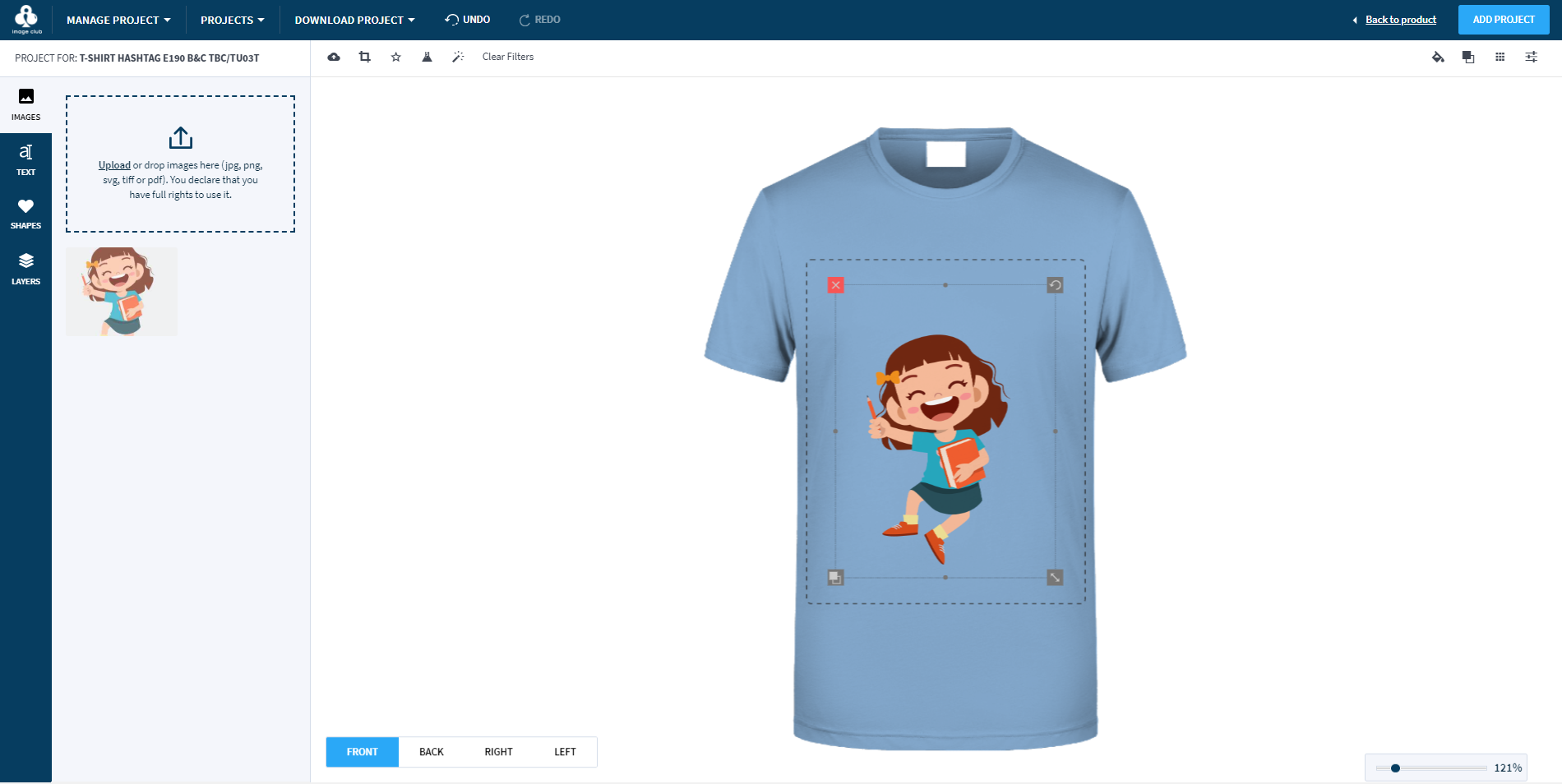The width and height of the screenshot is (1562, 784).
Task: Open the Download Project dropdown
Action: pos(355,20)
